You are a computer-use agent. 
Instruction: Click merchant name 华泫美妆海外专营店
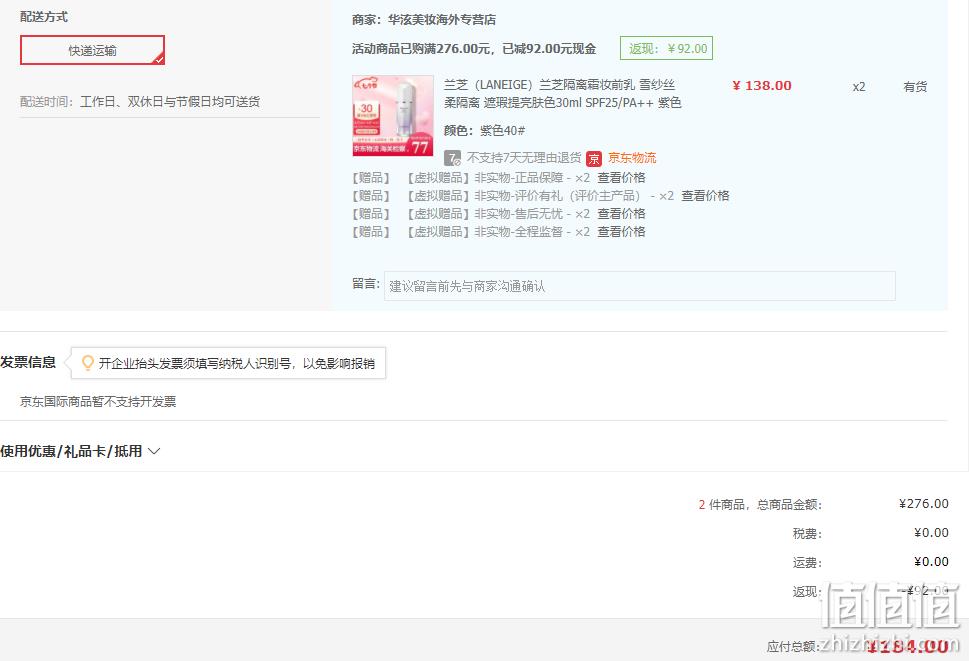pyautogui.click(x=441, y=20)
